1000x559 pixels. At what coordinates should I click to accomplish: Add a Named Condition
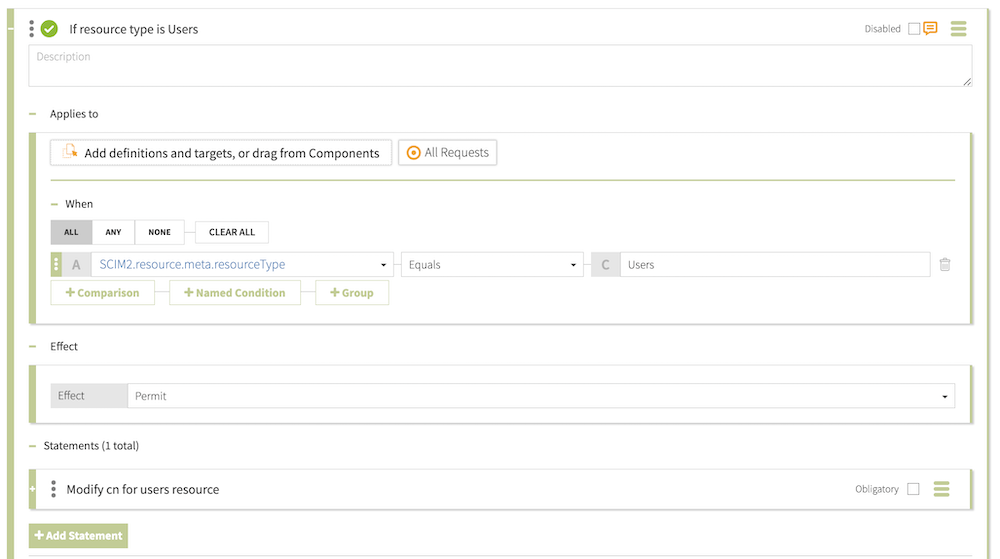(x=235, y=293)
